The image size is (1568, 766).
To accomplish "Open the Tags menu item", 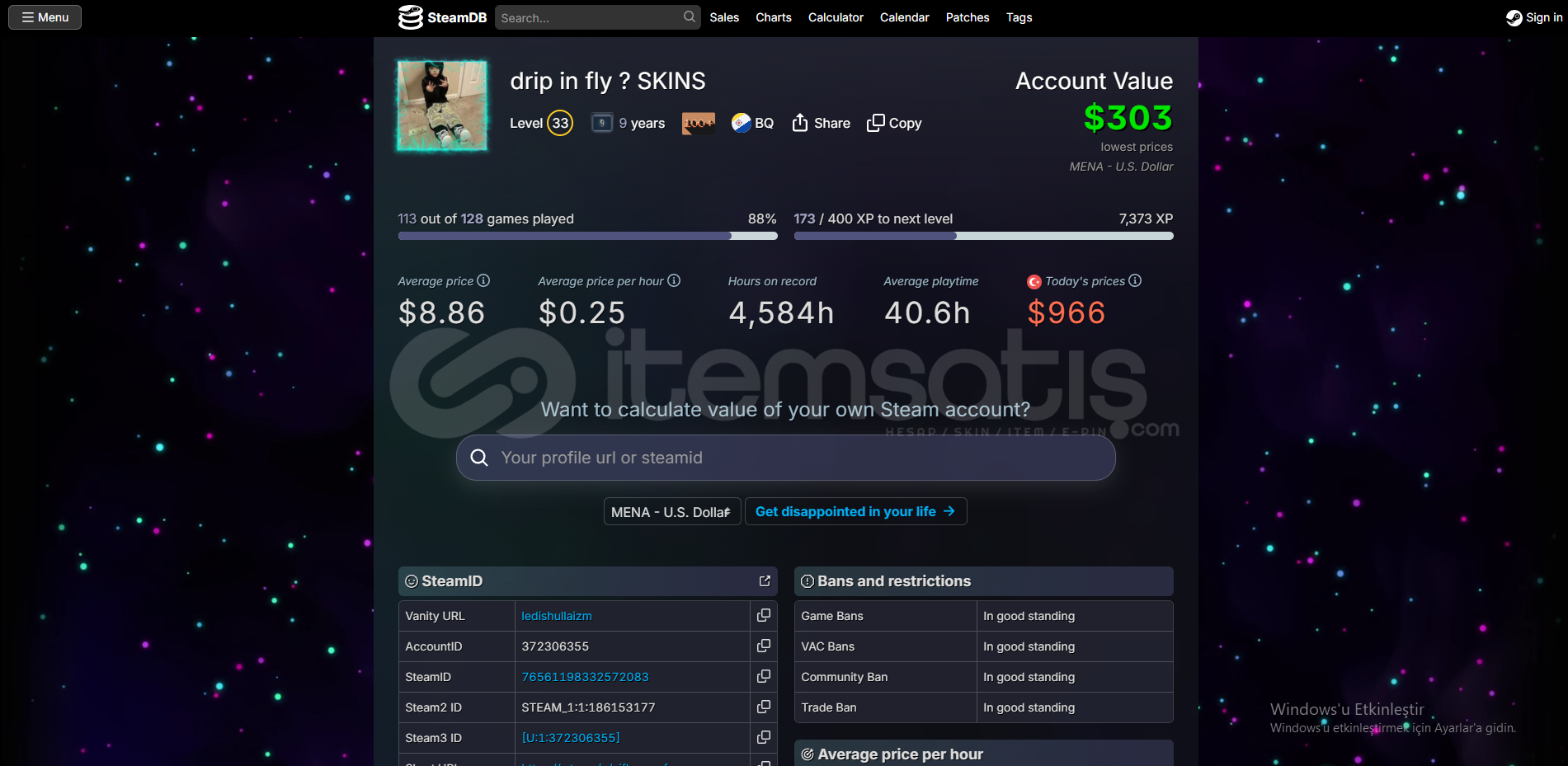I will [x=1019, y=17].
